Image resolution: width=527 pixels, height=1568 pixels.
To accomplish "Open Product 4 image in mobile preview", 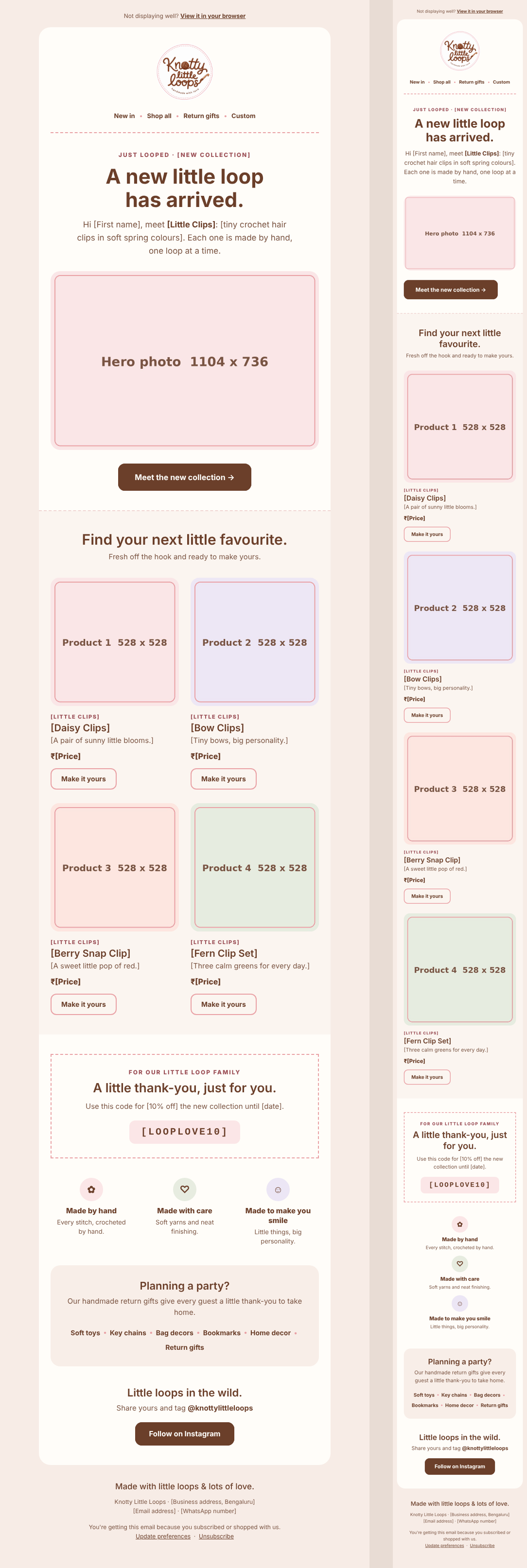I will pyautogui.click(x=459, y=970).
